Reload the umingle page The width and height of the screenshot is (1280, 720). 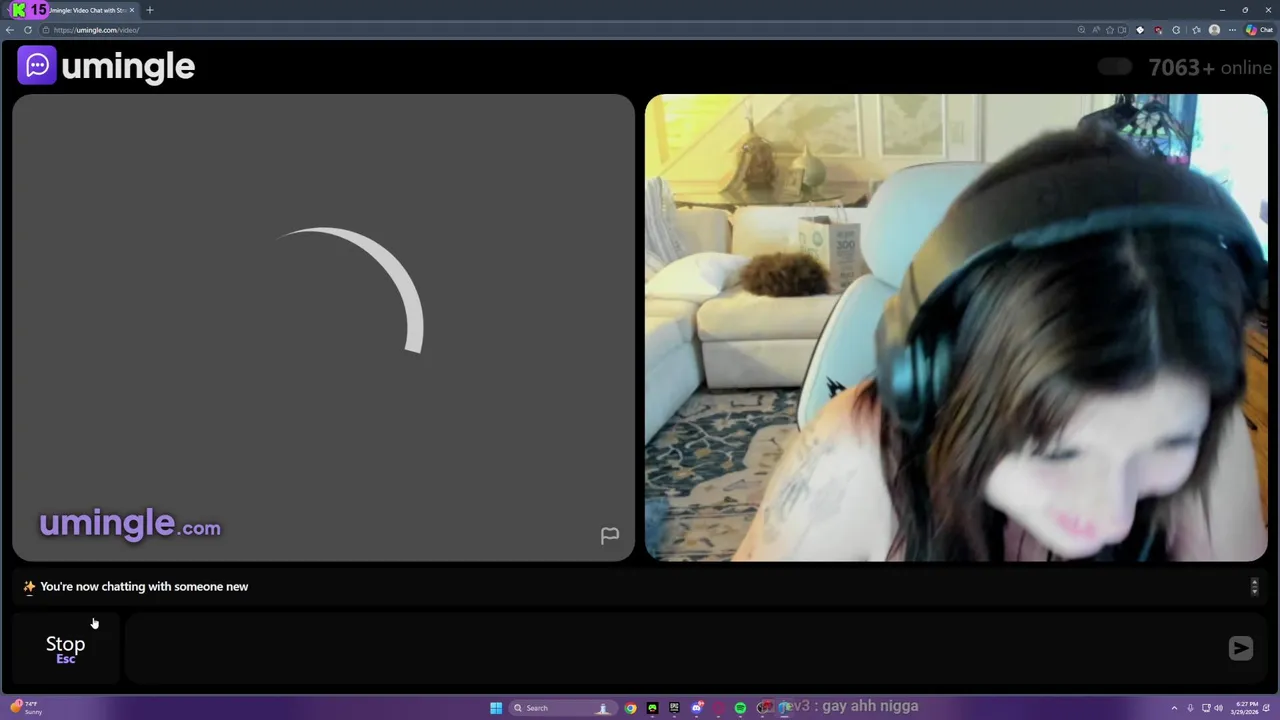pyautogui.click(x=28, y=30)
